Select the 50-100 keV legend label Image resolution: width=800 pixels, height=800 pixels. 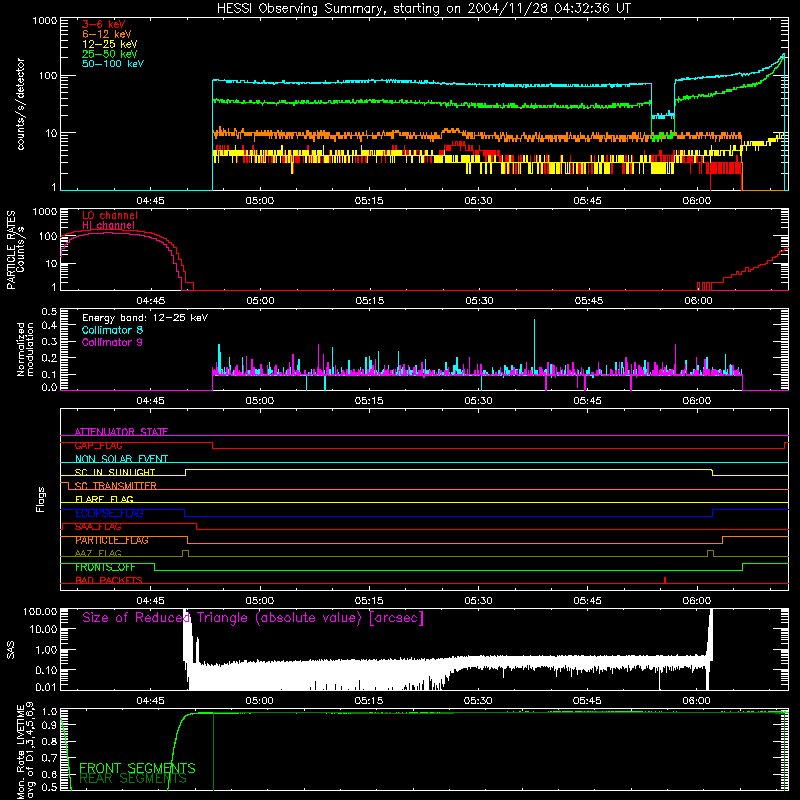(113, 64)
